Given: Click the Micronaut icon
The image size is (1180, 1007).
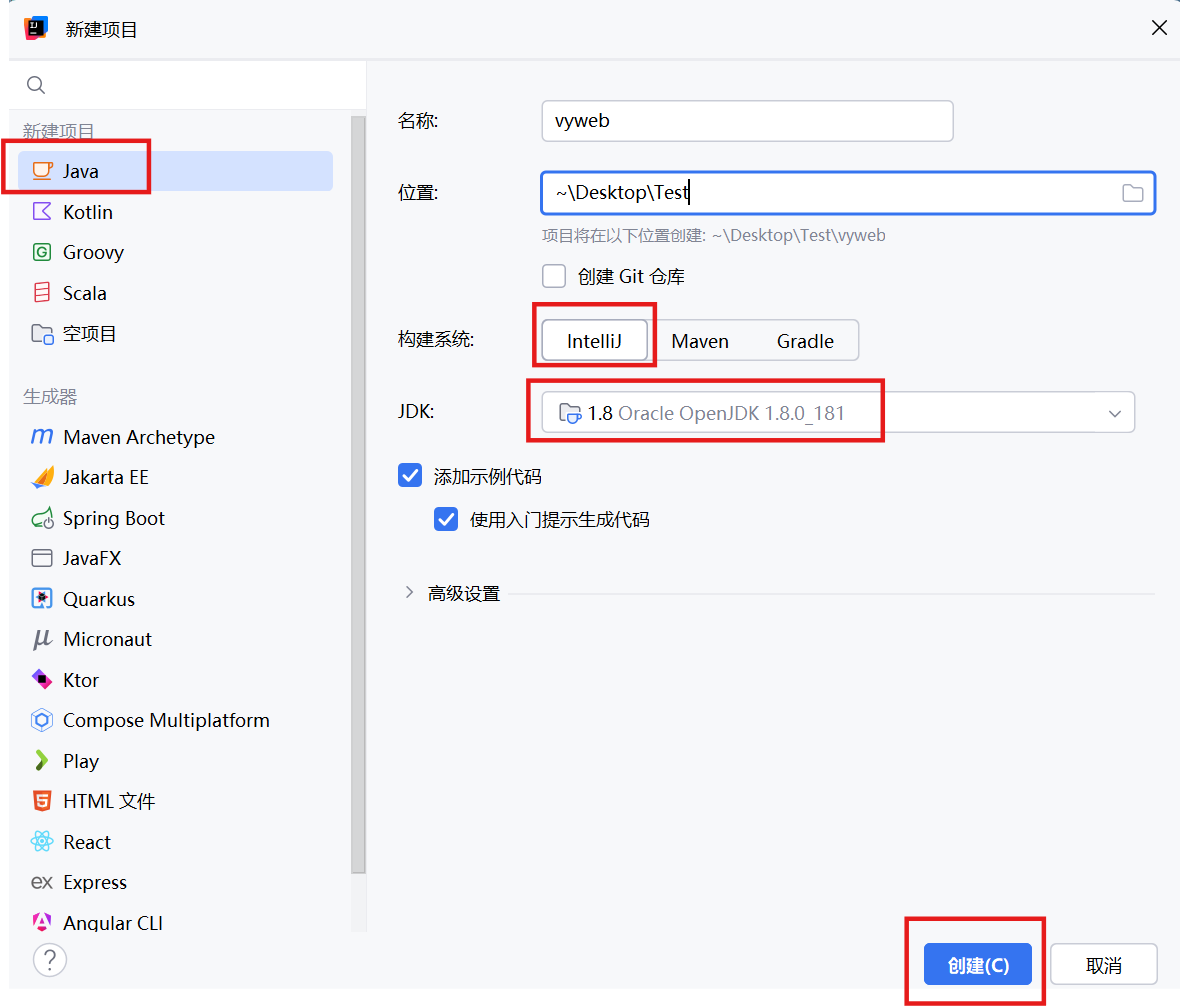Looking at the screenshot, I should coord(42,639).
